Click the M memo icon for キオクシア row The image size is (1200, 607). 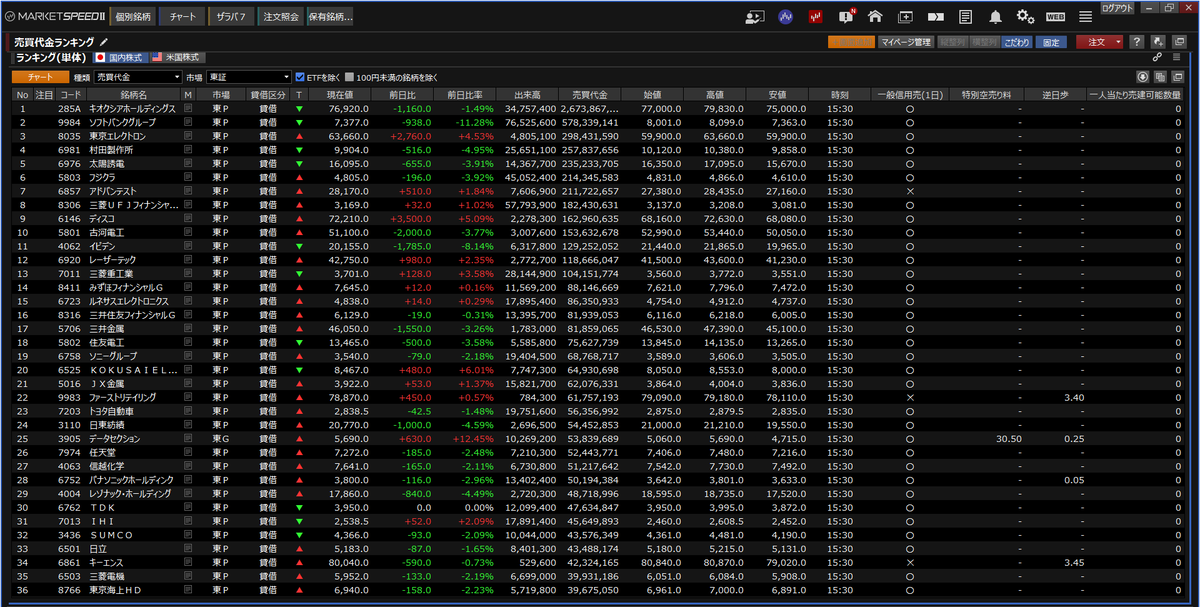pos(188,108)
